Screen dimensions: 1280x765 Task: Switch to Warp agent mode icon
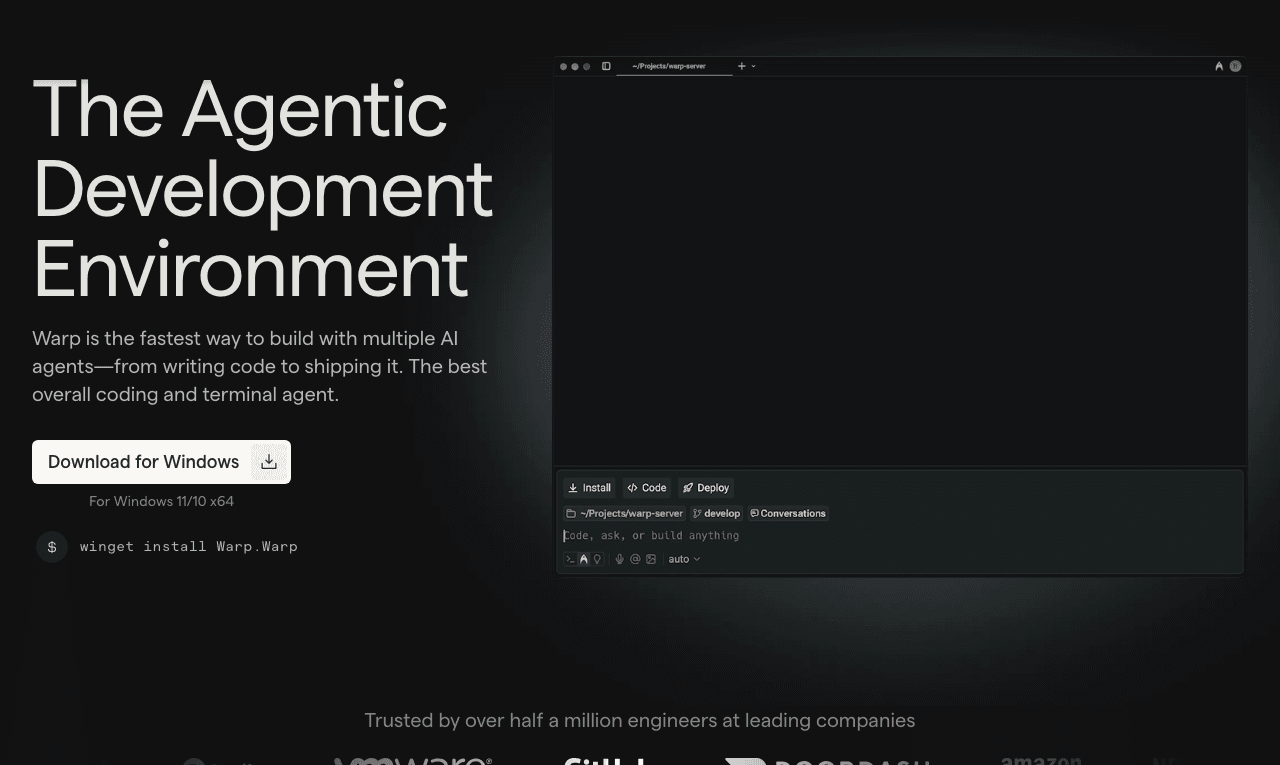click(584, 559)
